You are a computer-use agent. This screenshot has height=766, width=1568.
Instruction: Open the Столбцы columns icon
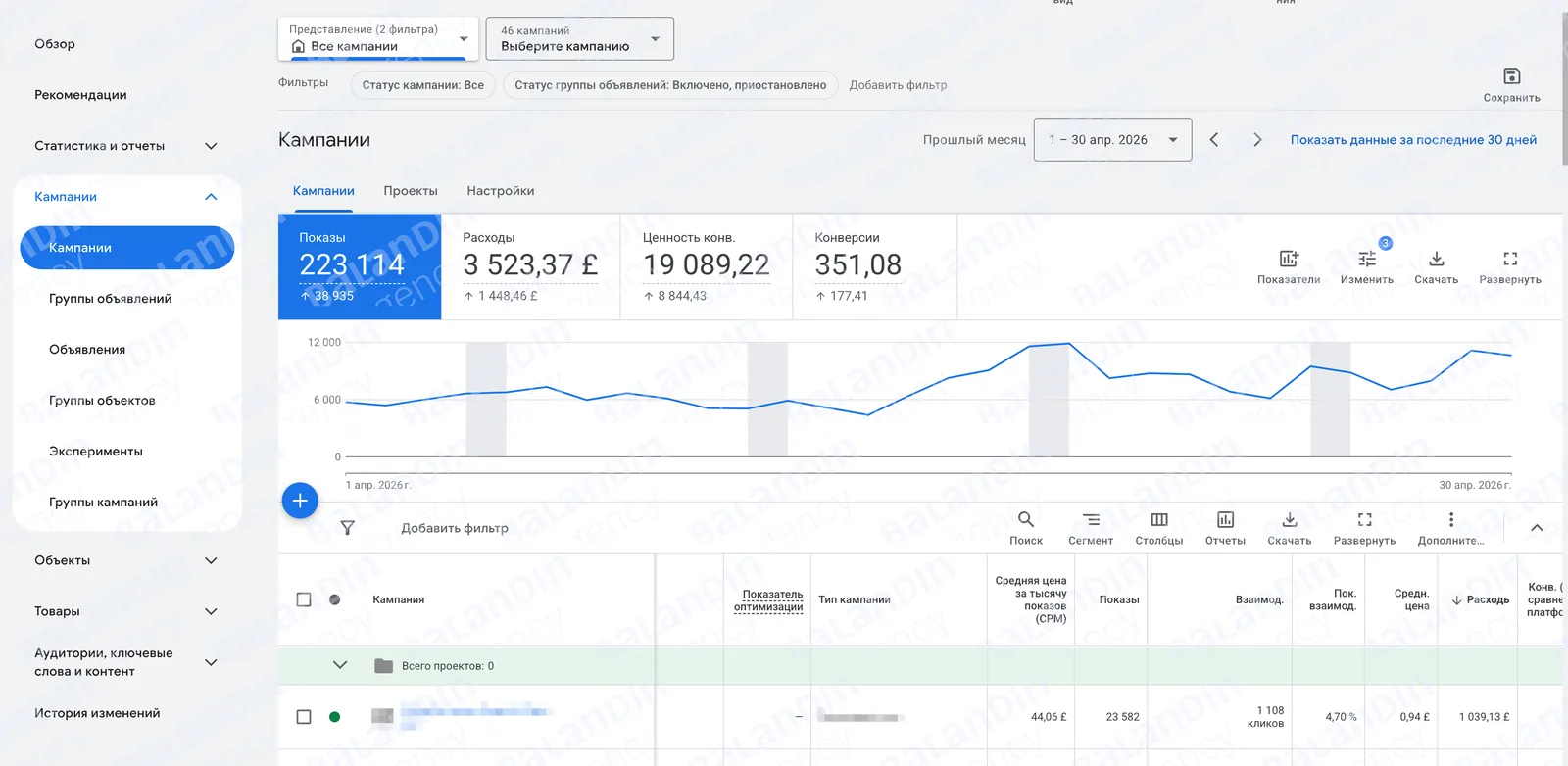coord(1159,519)
